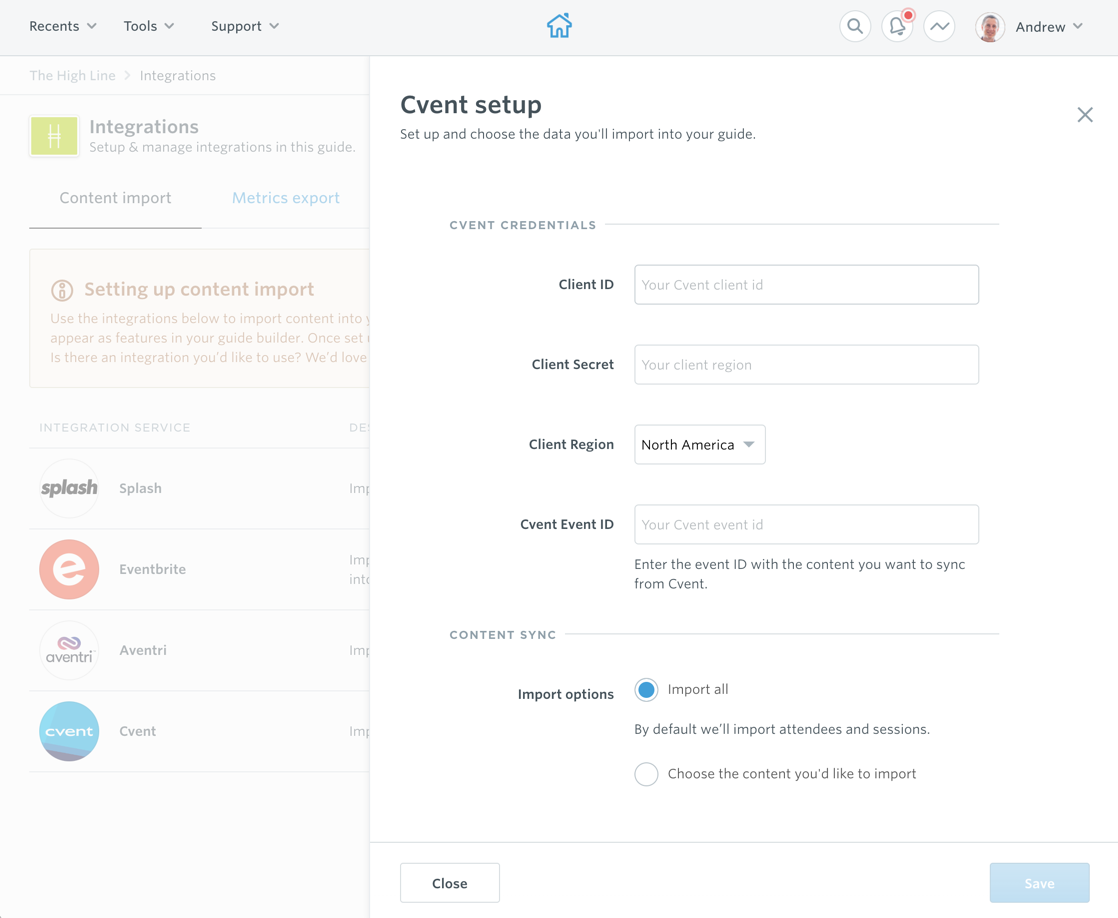Select the Splash integration row name
This screenshot has width=1118, height=918.
click(140, 489)
